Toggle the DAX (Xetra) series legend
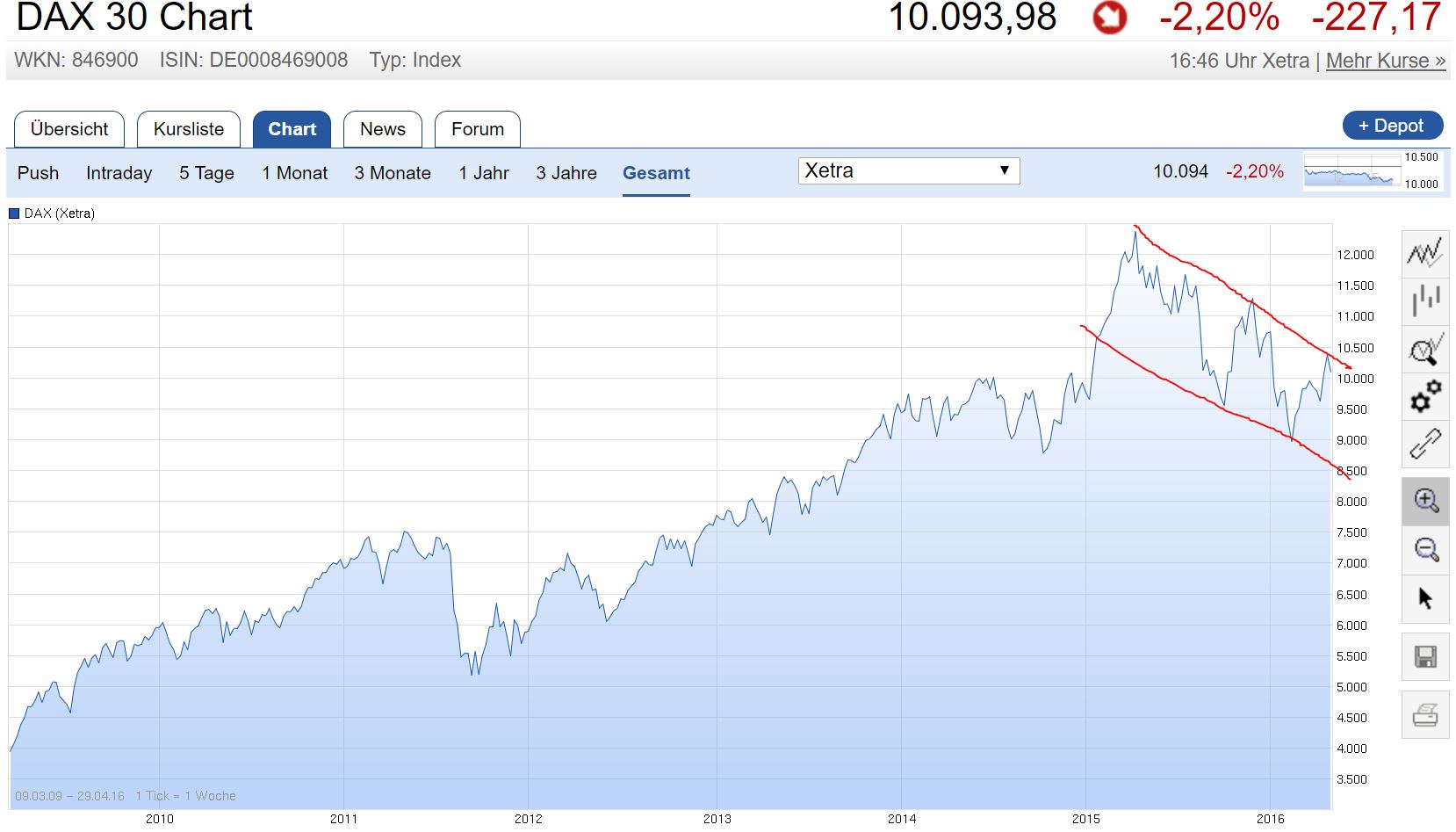The width and height of the screenshot is (1456, 832). [x=51, y=213]
